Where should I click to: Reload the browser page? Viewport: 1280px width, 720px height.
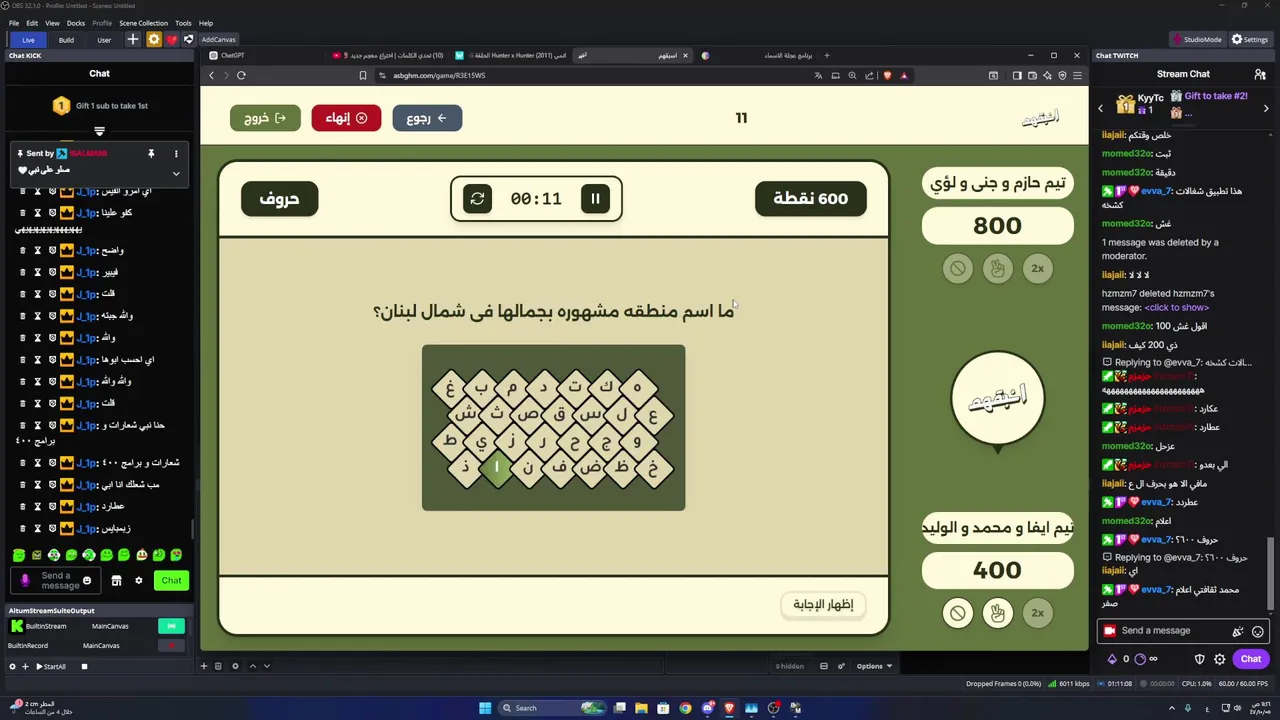pyautogui.click(x=241, y=75)
